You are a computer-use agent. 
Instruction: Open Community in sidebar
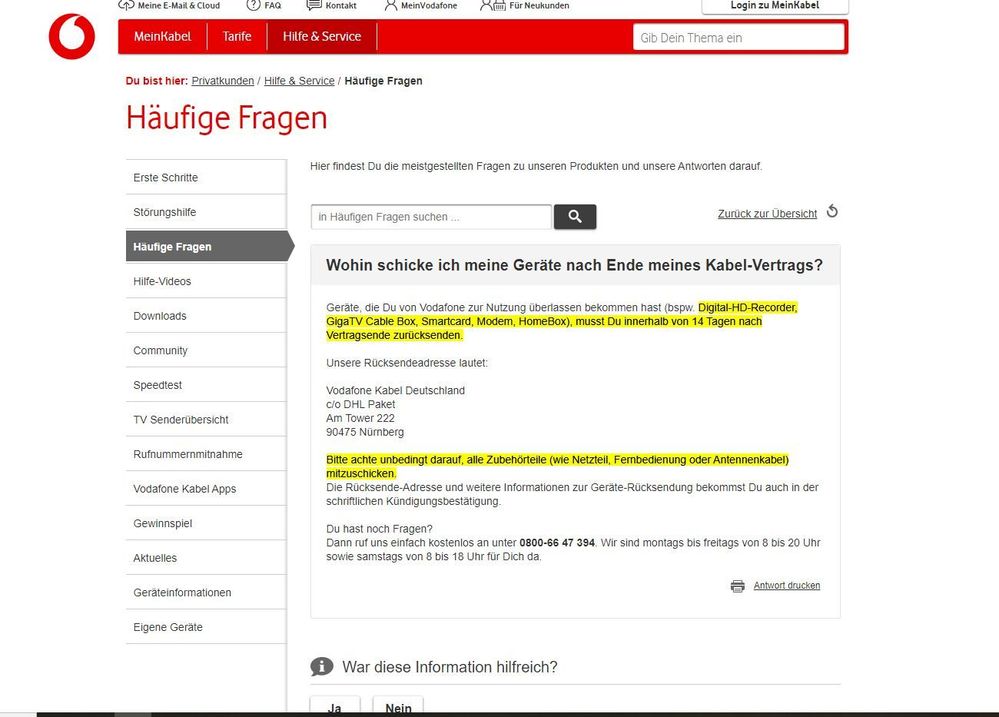[206, 350]
